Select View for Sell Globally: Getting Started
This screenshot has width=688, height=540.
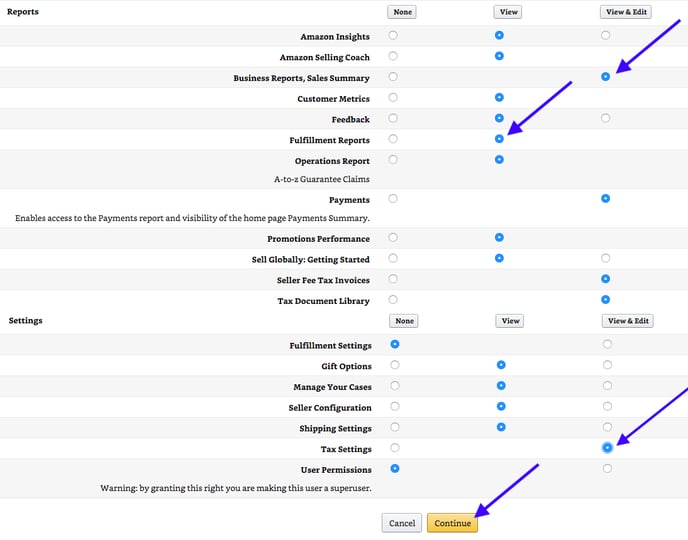click(x=499, y=258)
